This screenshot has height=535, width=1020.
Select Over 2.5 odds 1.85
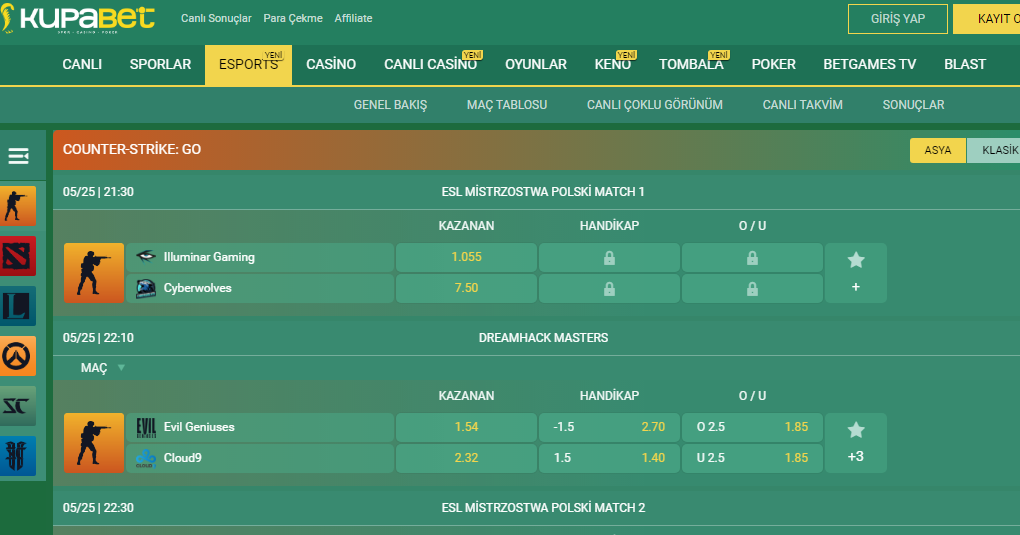[752, 428]
